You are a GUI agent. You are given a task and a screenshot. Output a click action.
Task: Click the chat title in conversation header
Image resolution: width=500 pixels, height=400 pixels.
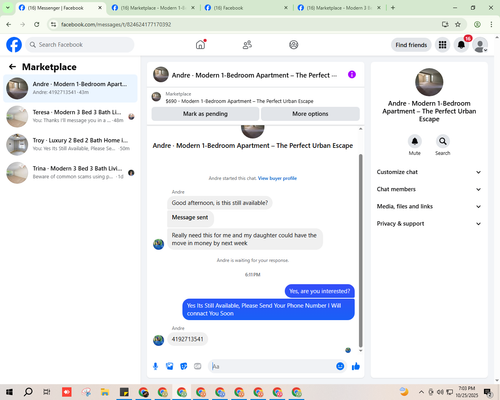click(x=254, y=75)
